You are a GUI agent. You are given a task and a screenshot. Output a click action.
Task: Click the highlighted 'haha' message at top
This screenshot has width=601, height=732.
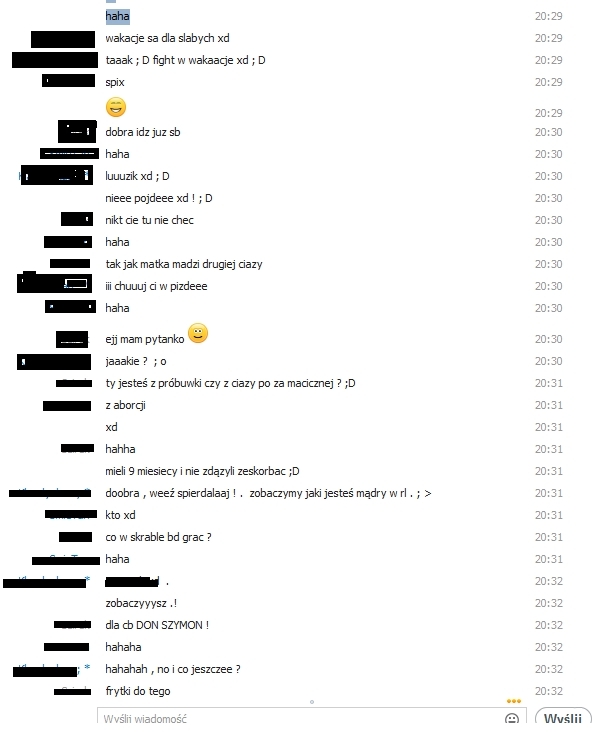117,16
